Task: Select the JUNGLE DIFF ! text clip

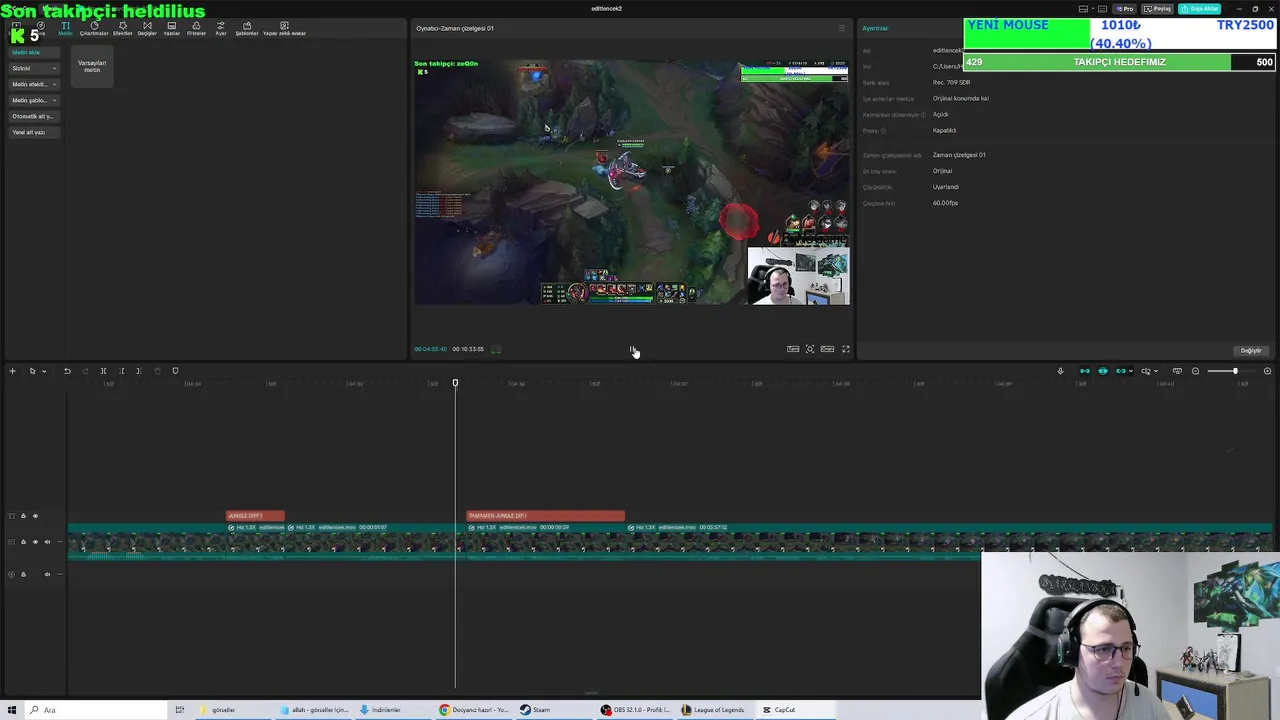Action: click(x=255, y=516)
